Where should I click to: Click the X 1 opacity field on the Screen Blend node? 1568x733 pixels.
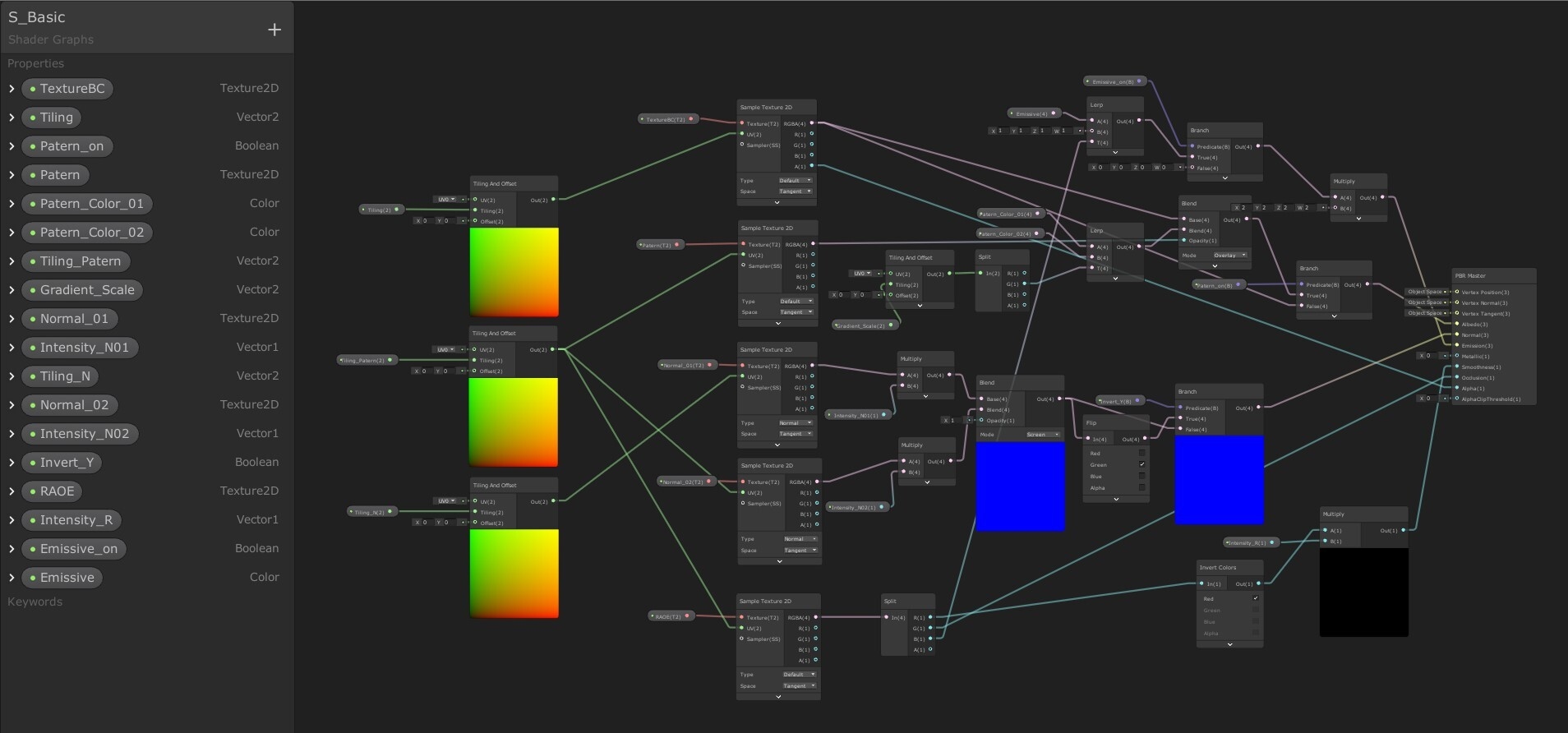[953, 420]
